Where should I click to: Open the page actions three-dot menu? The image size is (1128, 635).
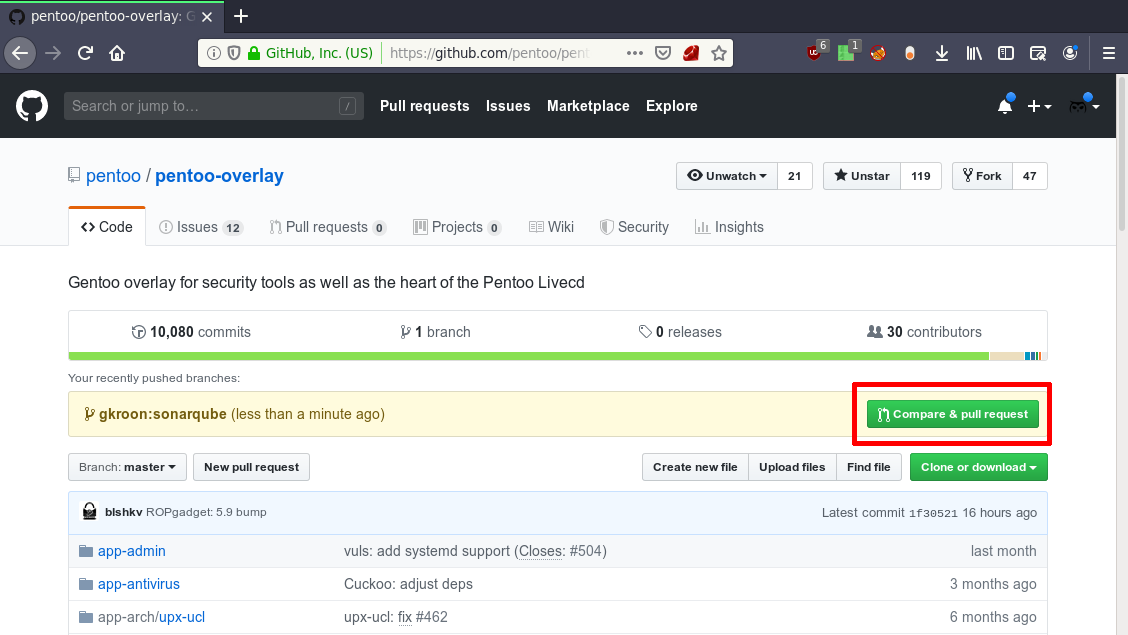[634, 53]
